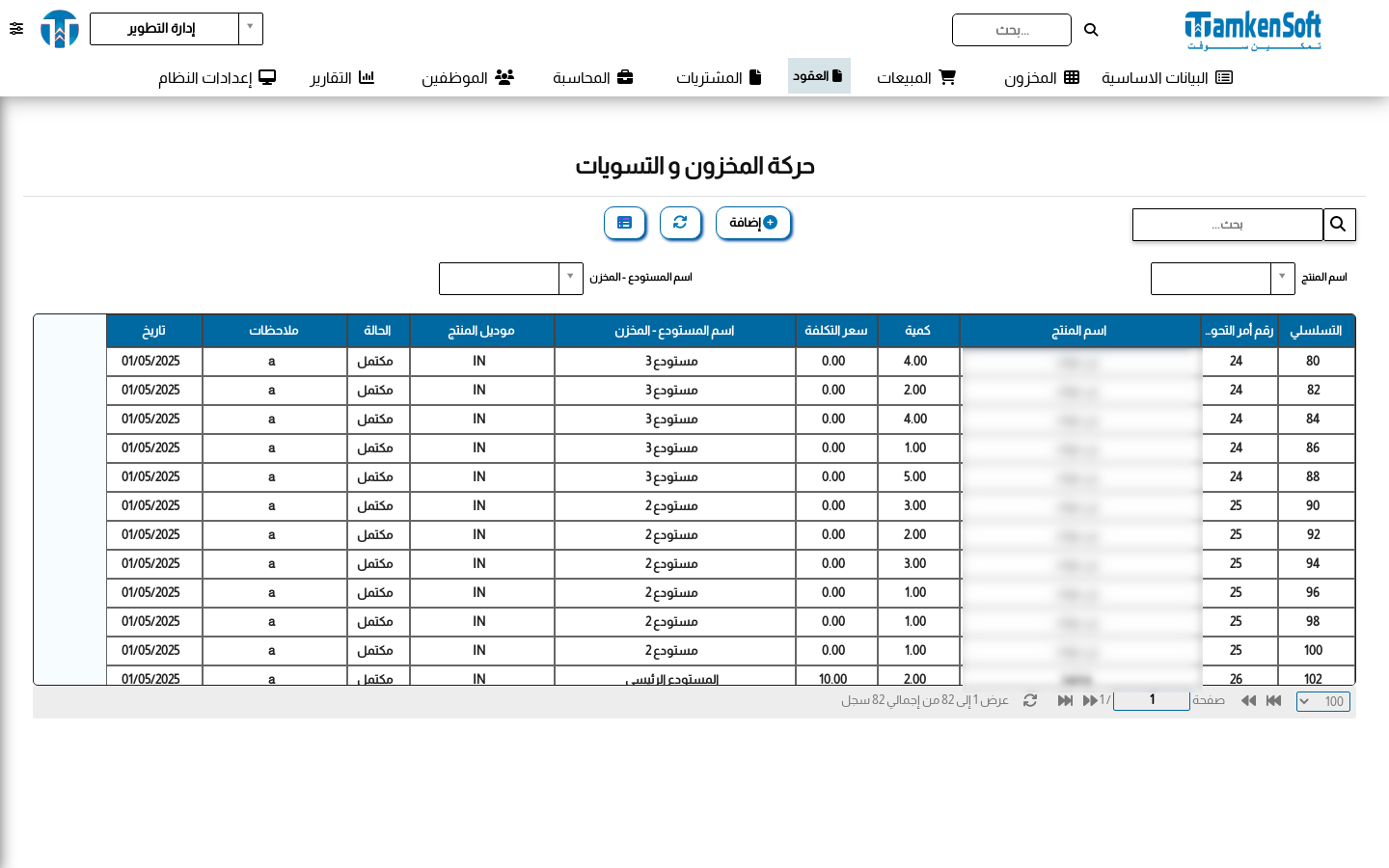The image size is (1389, 868).
Task: Click the top header search field
Action: point(1012,30)
